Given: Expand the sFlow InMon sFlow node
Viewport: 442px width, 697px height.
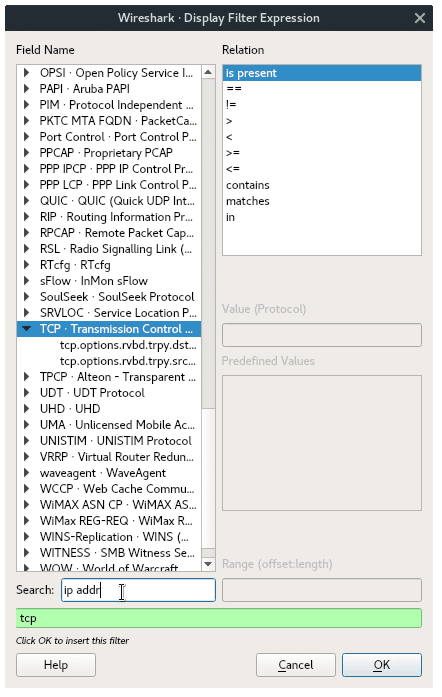Looking at the screenshot, I should (26, 281).
